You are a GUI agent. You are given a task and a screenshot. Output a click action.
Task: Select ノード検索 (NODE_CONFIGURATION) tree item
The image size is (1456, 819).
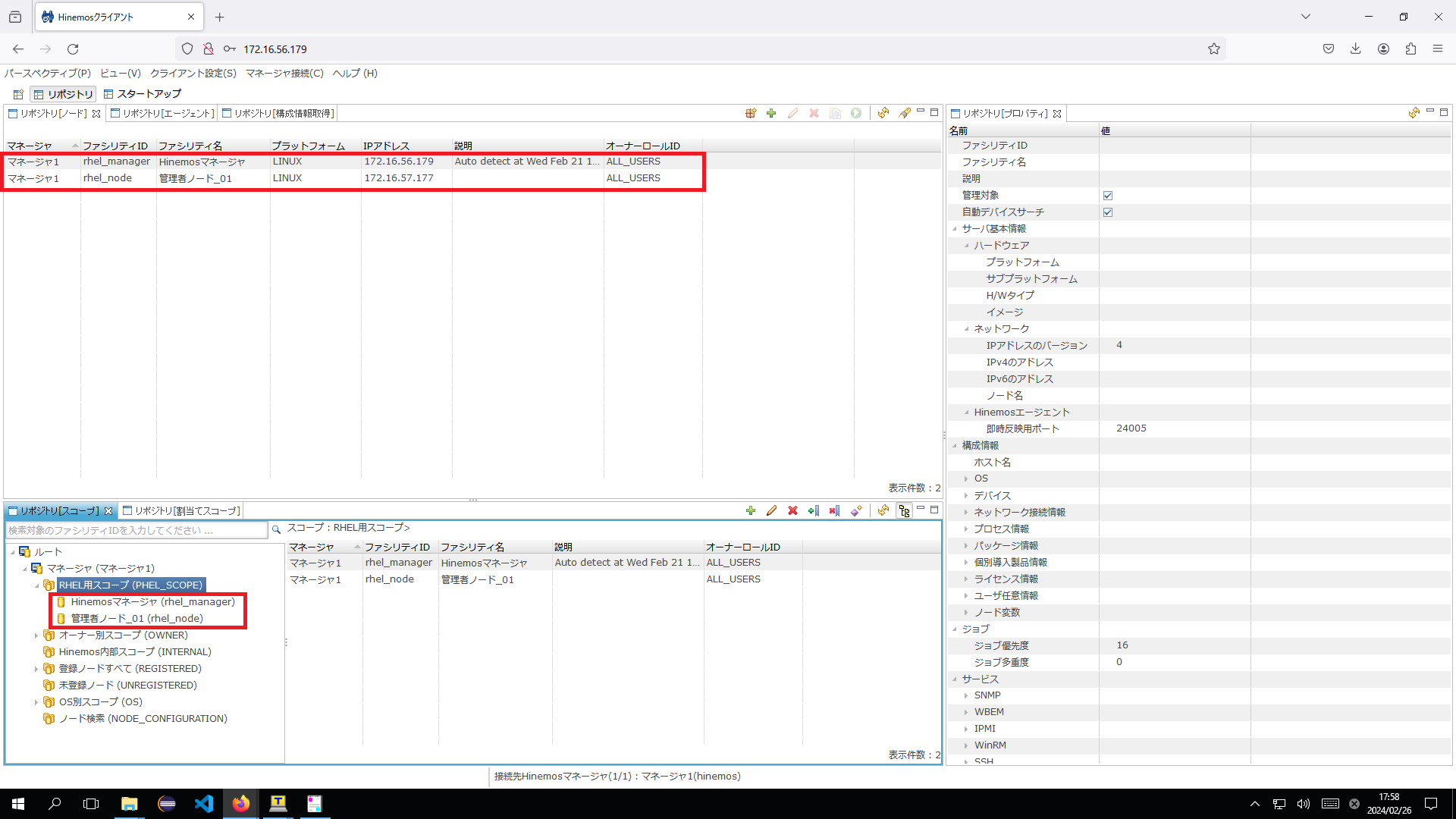[x=143, y=719]
